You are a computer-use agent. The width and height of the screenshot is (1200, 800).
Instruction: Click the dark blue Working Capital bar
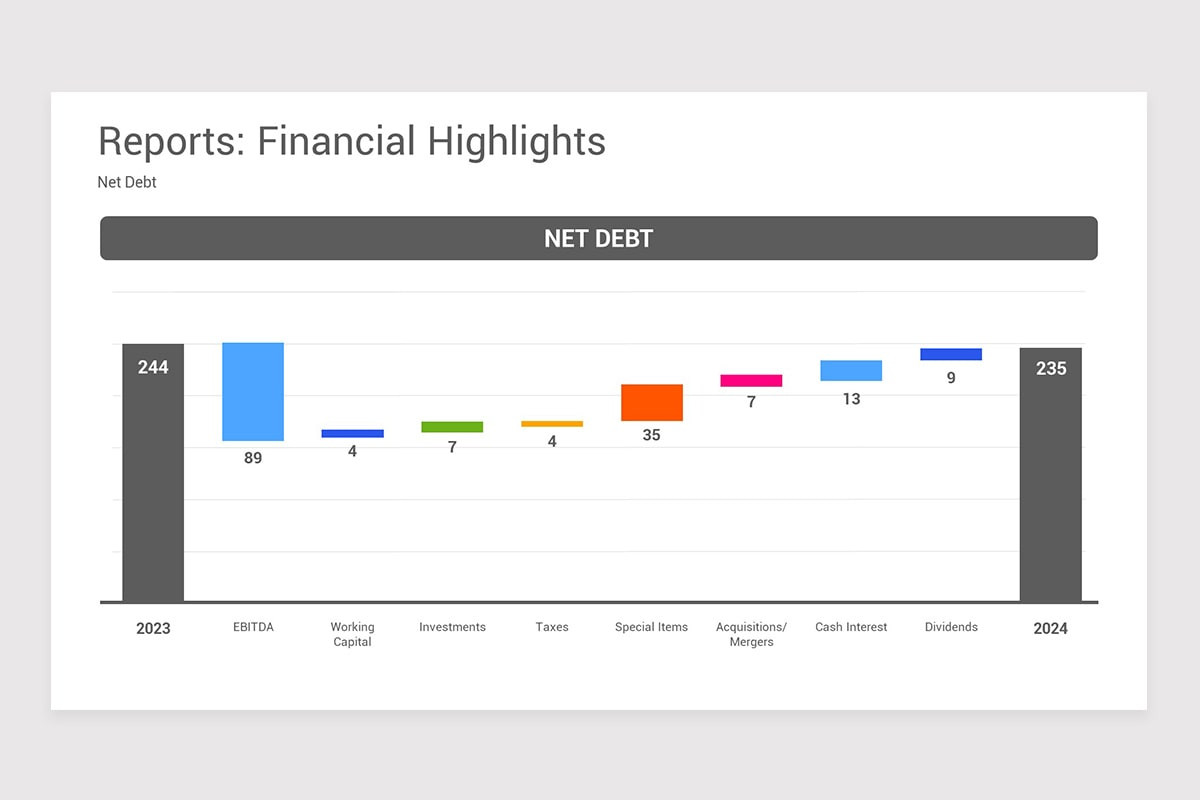352,432
